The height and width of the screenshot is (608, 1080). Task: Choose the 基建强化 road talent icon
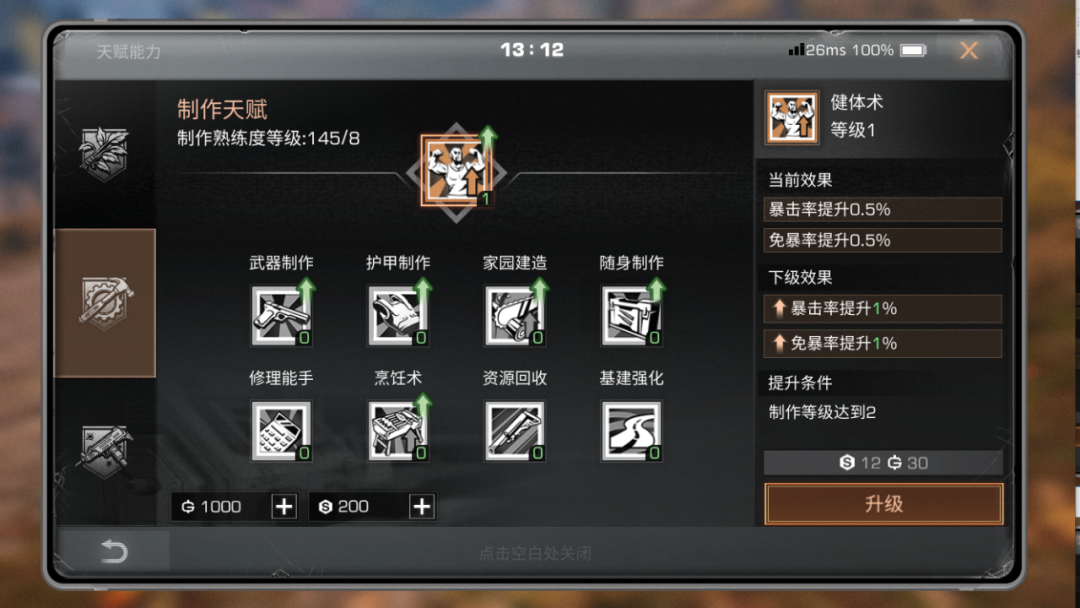pos(632,431)
